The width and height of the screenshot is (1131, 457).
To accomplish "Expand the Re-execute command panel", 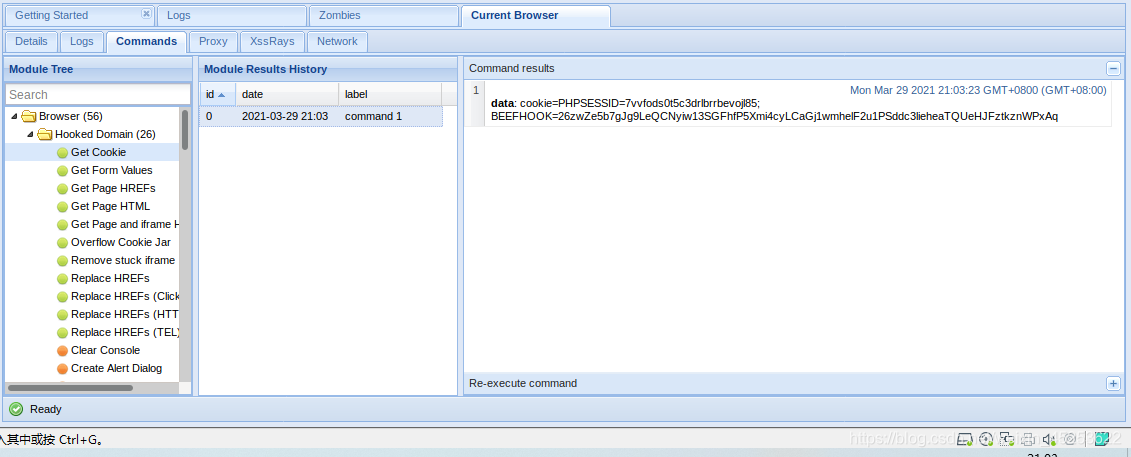I will pyautogui.click(x=1113, y=383).
